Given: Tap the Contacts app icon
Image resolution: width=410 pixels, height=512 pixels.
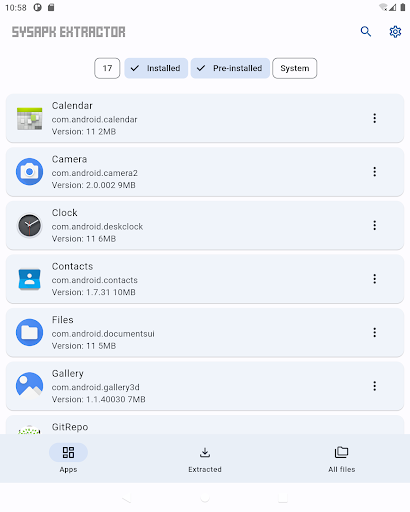Looking at the screenshot, I should pyautogui.click(x=29, y=279).
